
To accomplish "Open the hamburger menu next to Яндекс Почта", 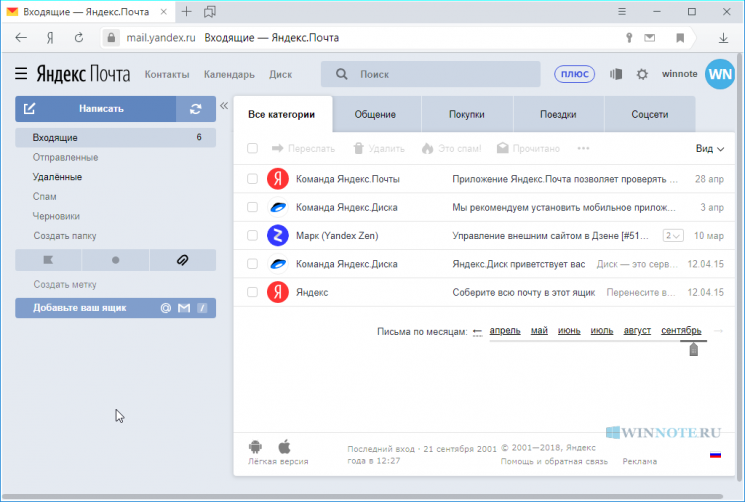I will (x=21, y=74).
